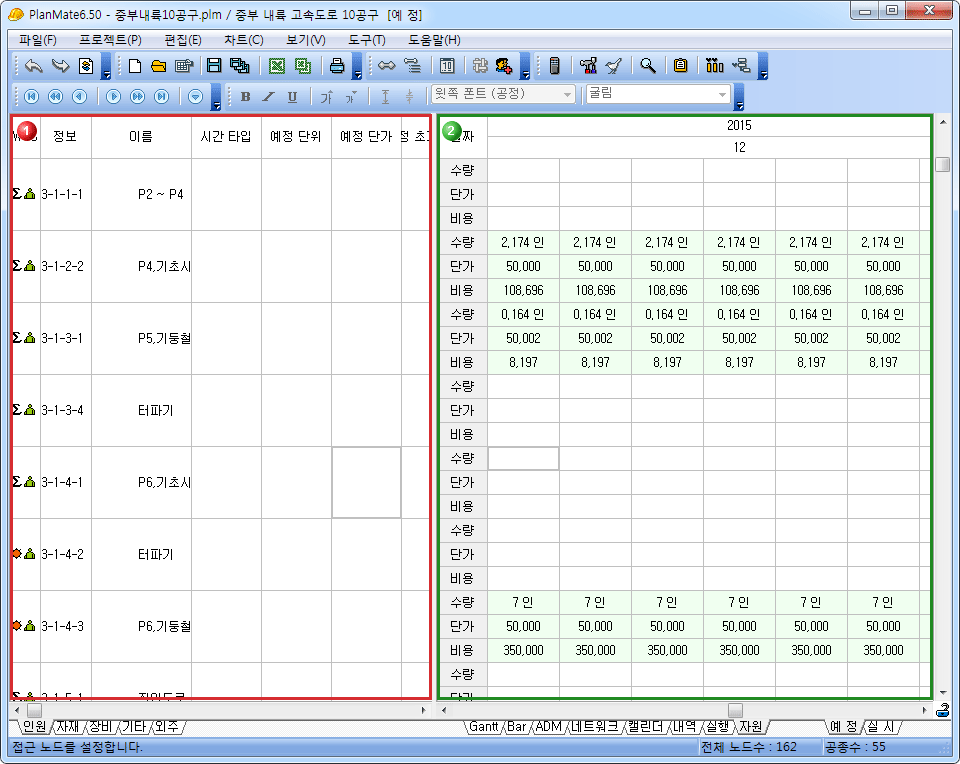Open the 프로젝트(P) menu
The height and width of the screenshot is (764, 960).
coord(110,40)
